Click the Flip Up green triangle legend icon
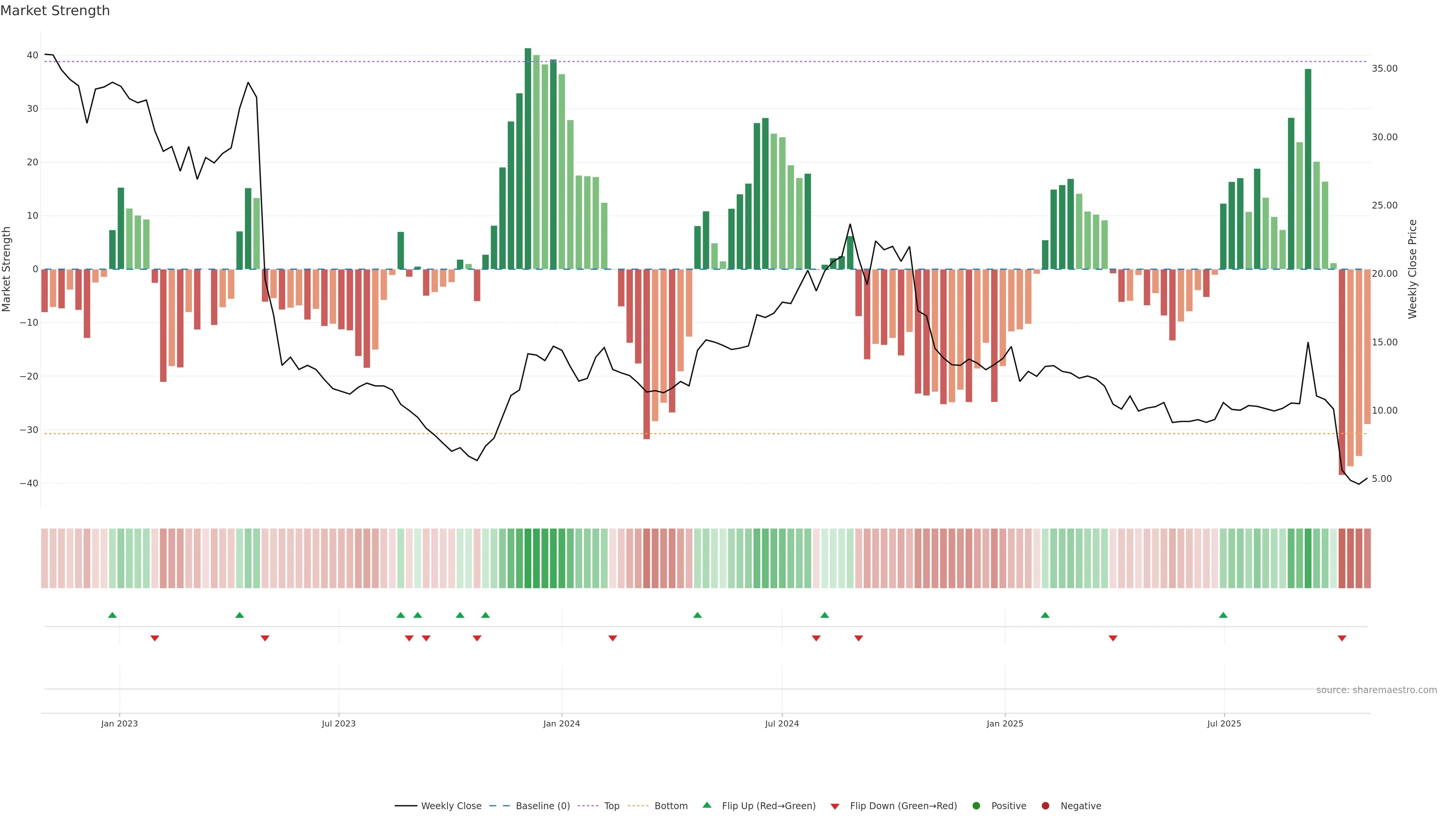Screen dimensions: 1456x819 706,805
